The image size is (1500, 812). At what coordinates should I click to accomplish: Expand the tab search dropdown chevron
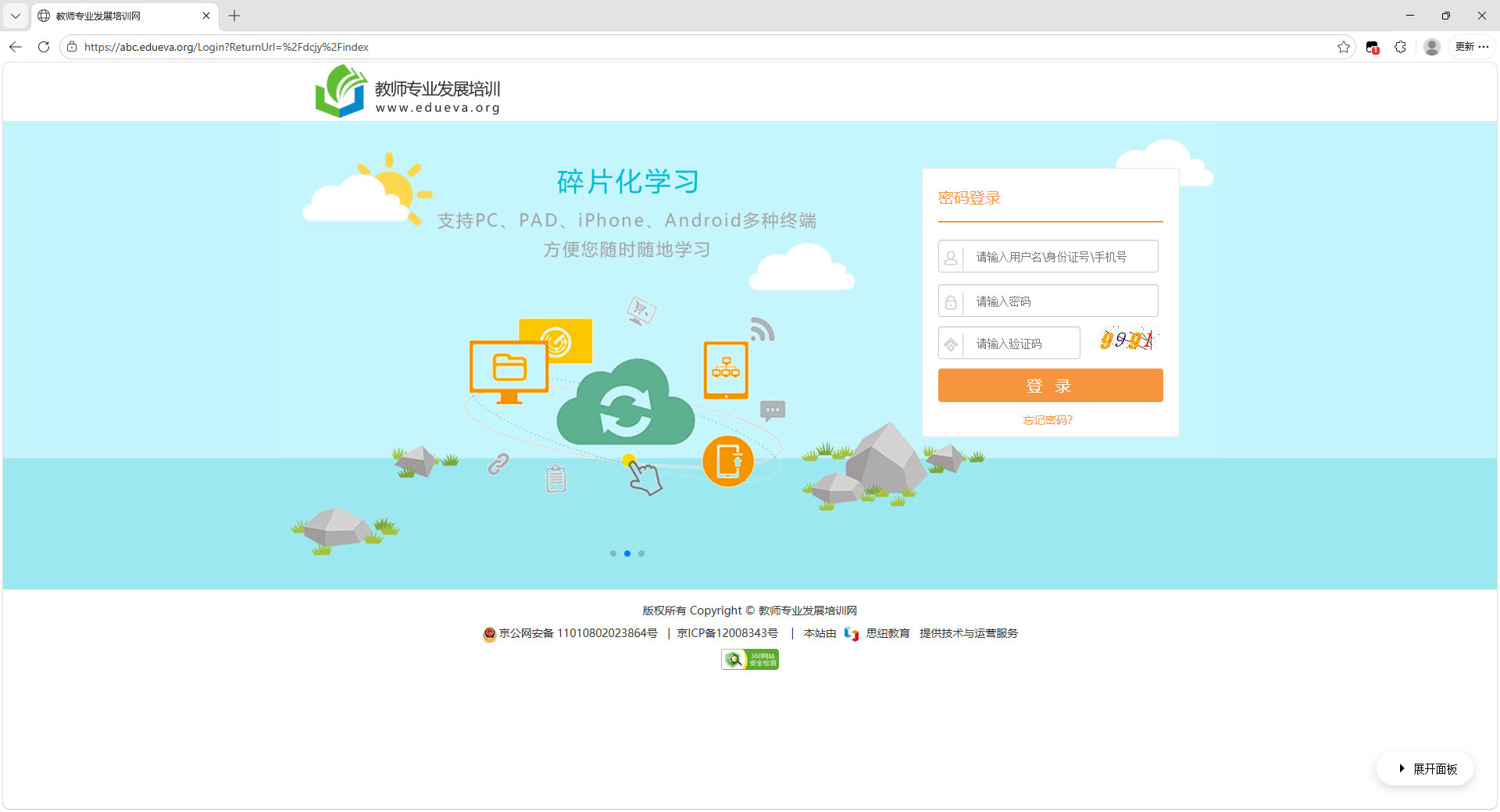coord(16,16)
